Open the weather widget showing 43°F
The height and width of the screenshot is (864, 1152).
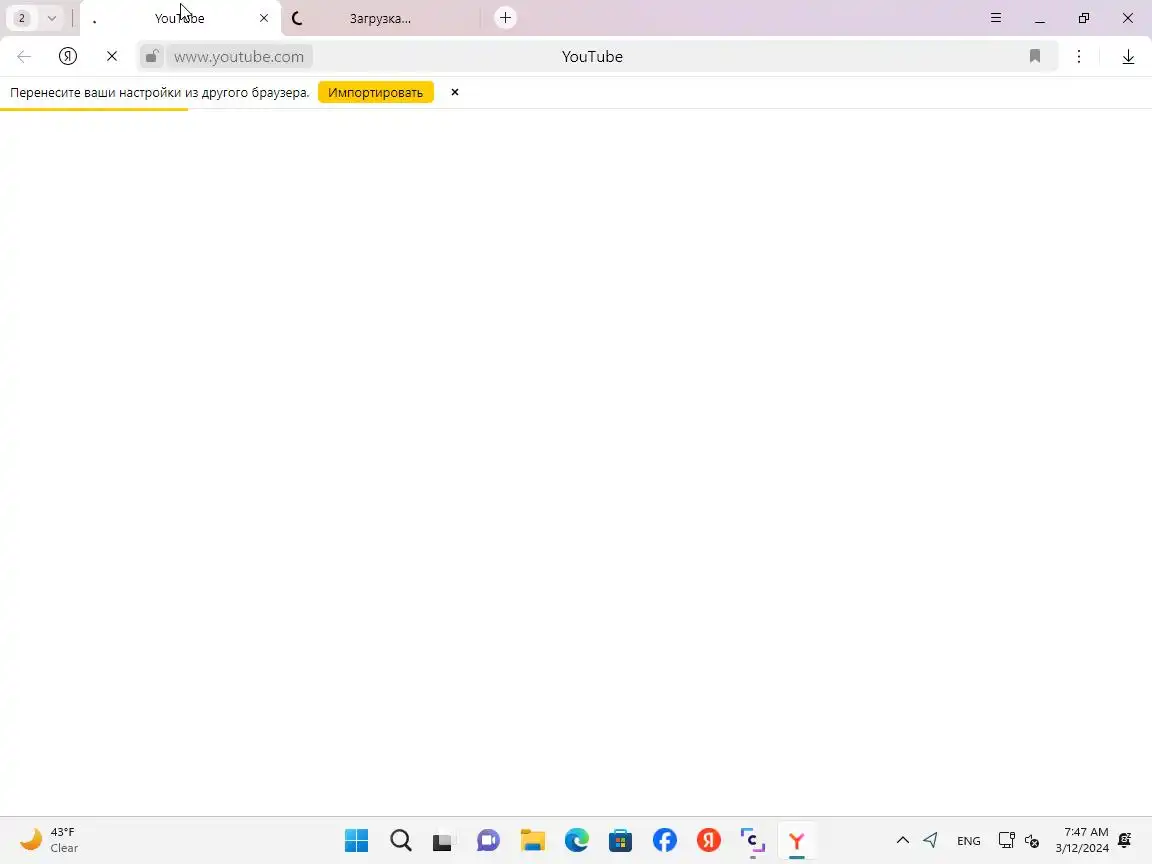point(48,840)
